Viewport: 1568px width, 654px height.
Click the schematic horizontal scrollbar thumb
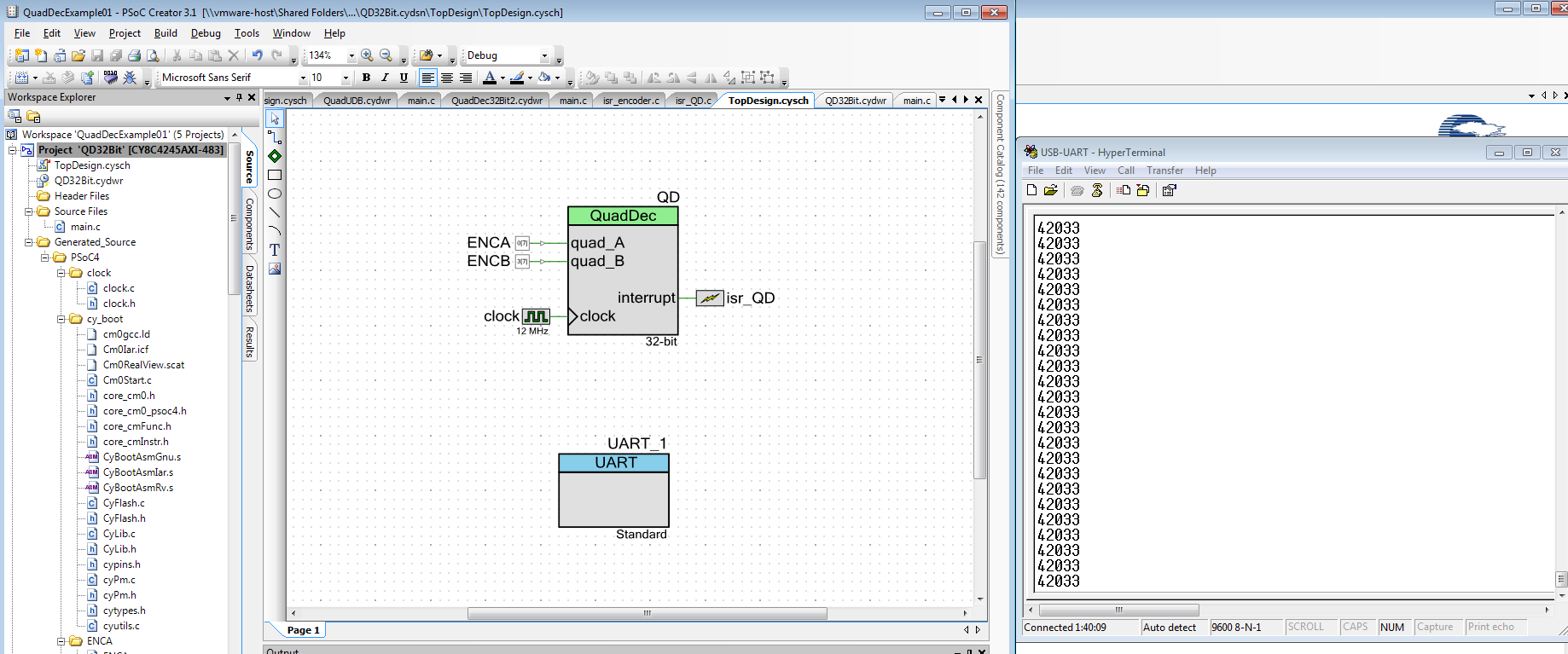(647, 613)
